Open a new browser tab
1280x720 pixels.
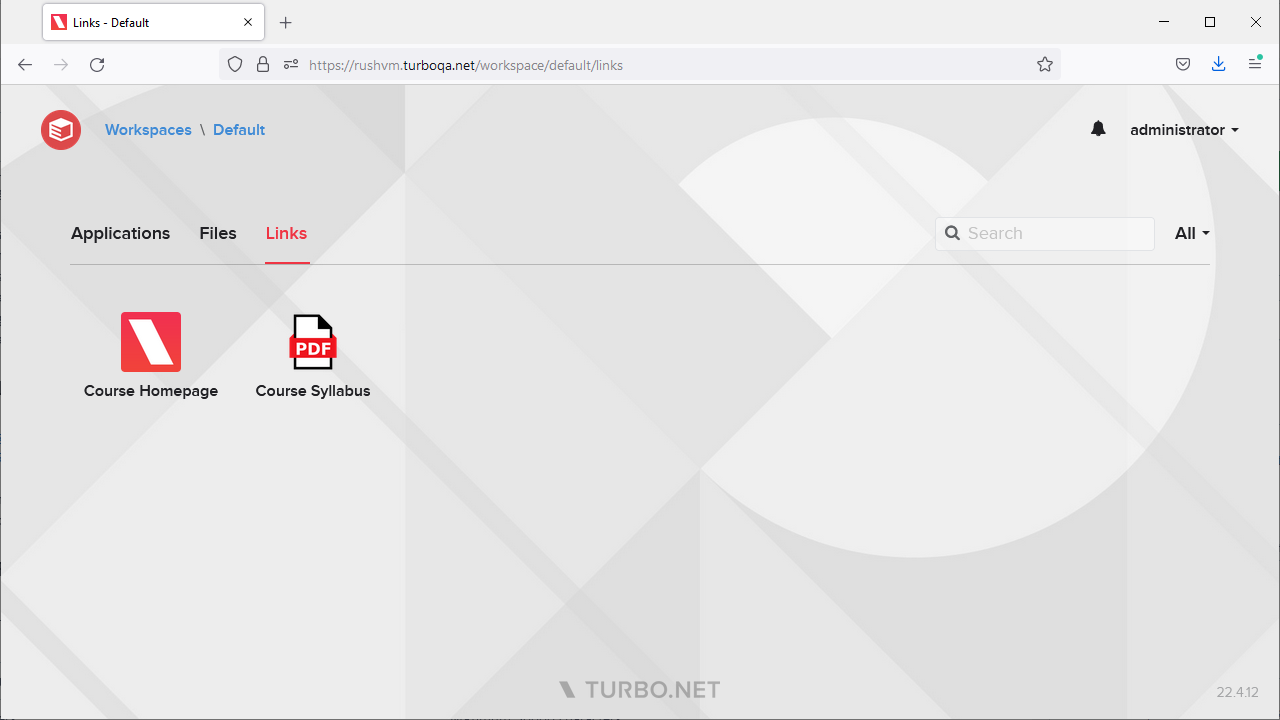pos(286,22)
